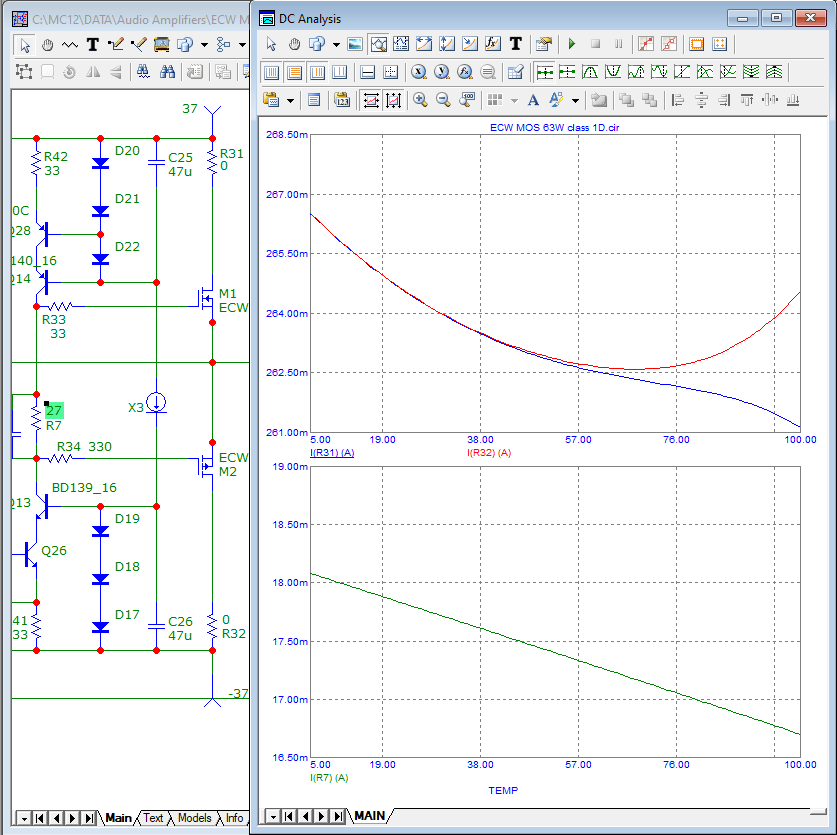Viewport: 837px width, 835px height.
Task: Choose the zigzag Component mode icon in schematic window
Action: point(70,45)
